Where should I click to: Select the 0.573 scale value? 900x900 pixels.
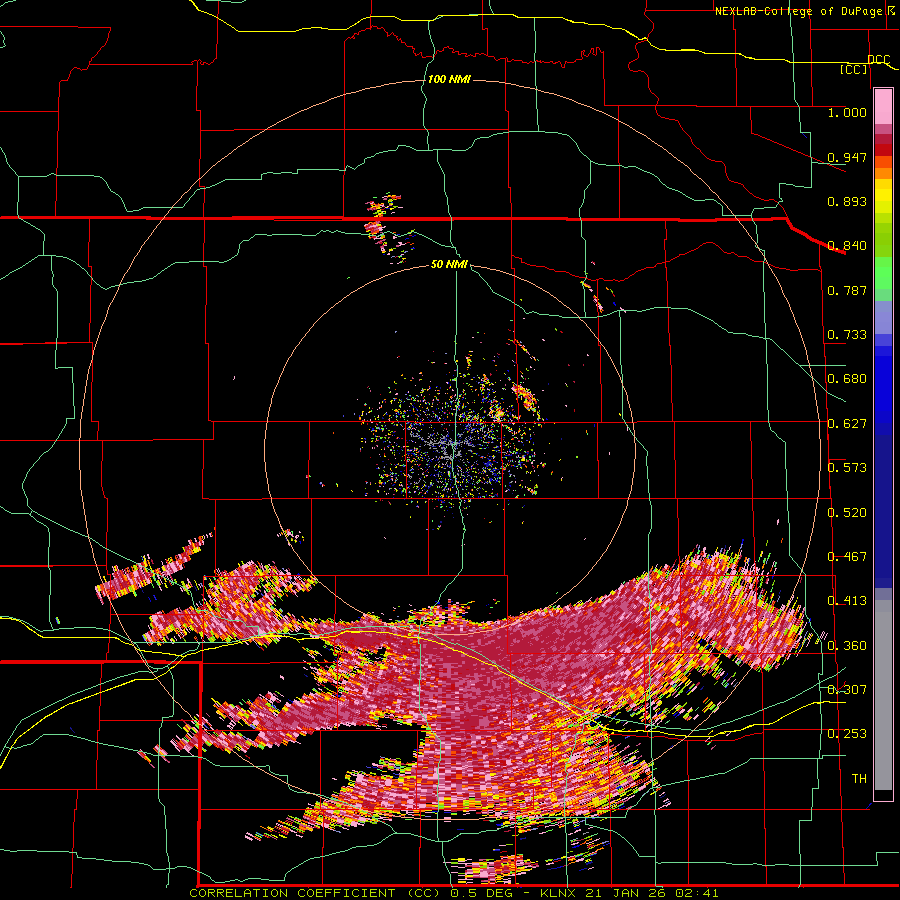(847, 468)
